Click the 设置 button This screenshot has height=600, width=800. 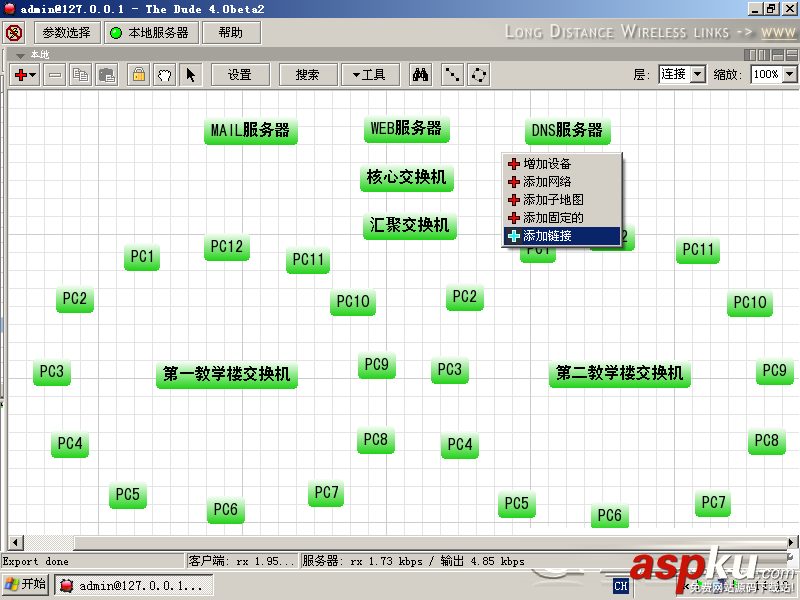click(240, 75)
